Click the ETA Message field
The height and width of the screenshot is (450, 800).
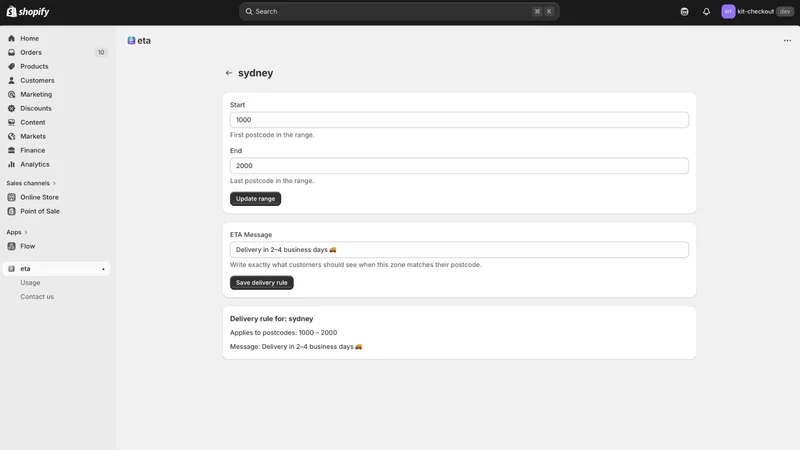[x=459, y=249]
